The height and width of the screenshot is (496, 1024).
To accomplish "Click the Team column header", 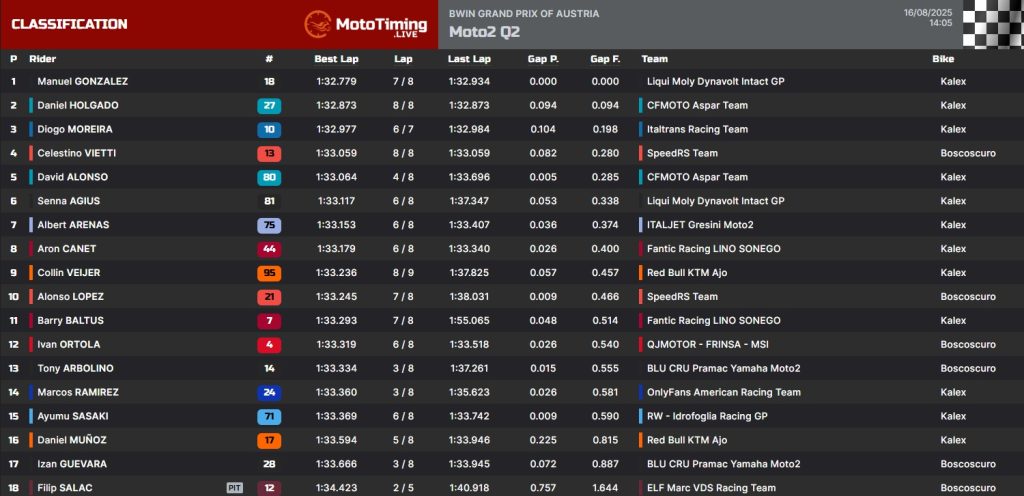I will pos(654,59).
